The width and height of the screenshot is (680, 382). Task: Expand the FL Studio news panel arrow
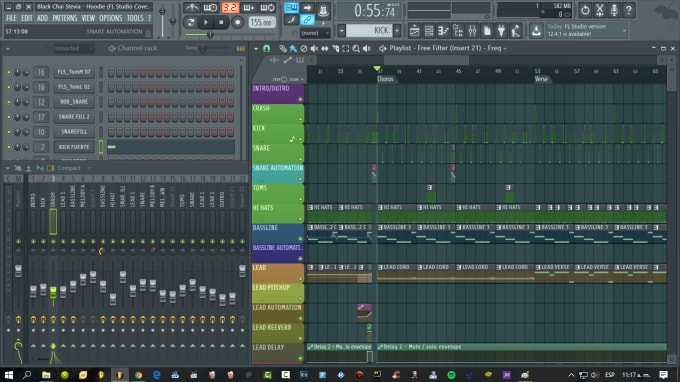click(624, 30)
